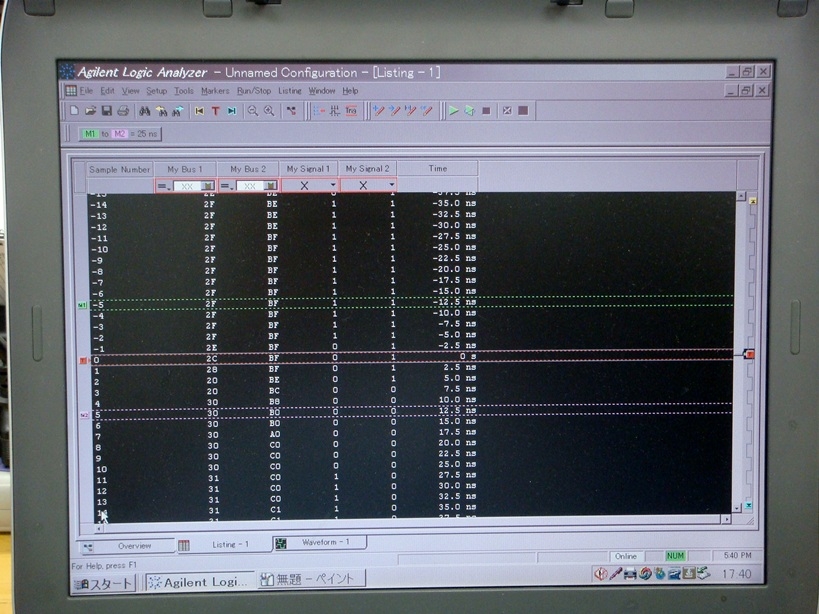Click the third marker pencil icon

pyautogui.click(x=411, y=111)
